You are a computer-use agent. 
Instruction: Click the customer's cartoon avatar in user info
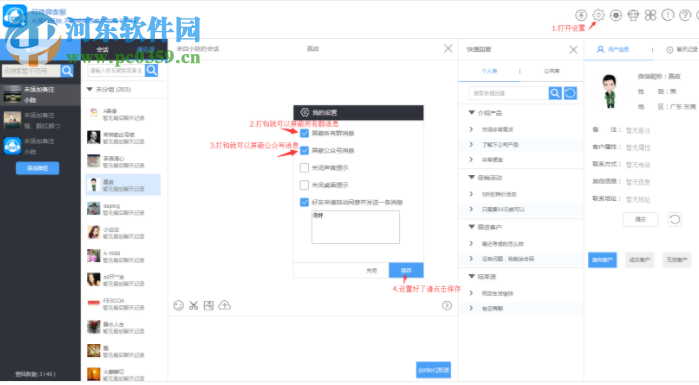(609, 92)
